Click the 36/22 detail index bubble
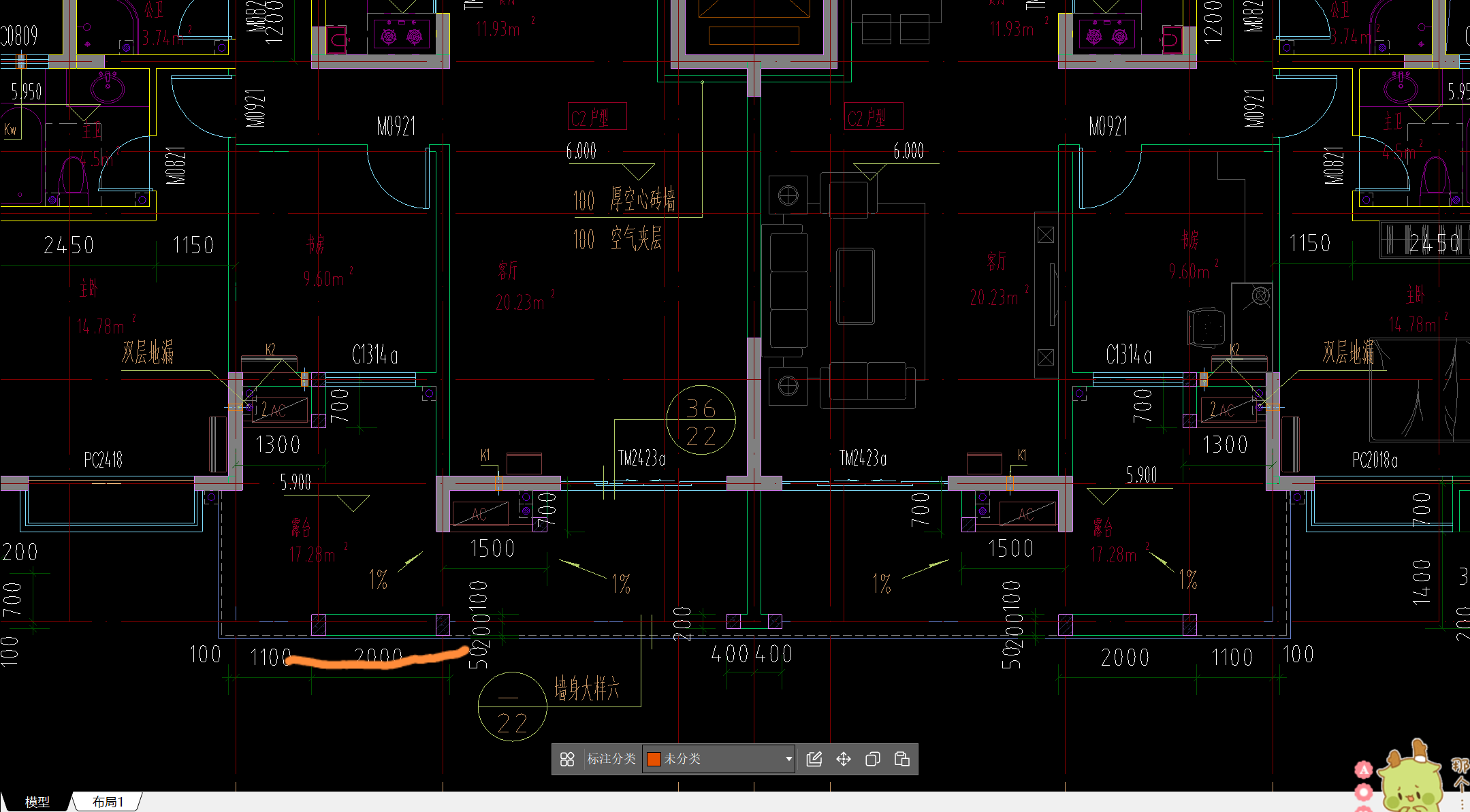 (701, 421)
